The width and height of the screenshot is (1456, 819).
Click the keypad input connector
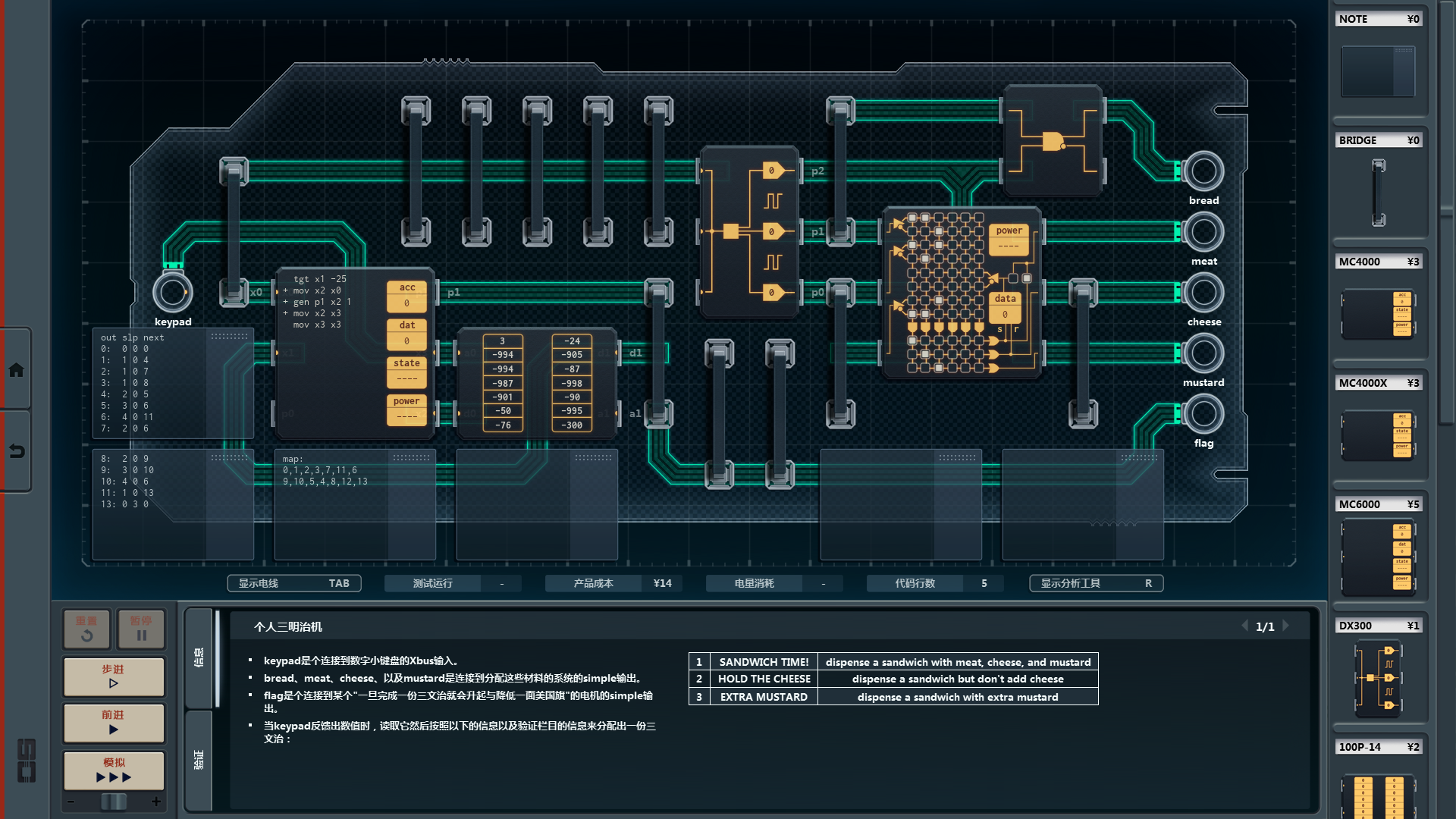173,293
